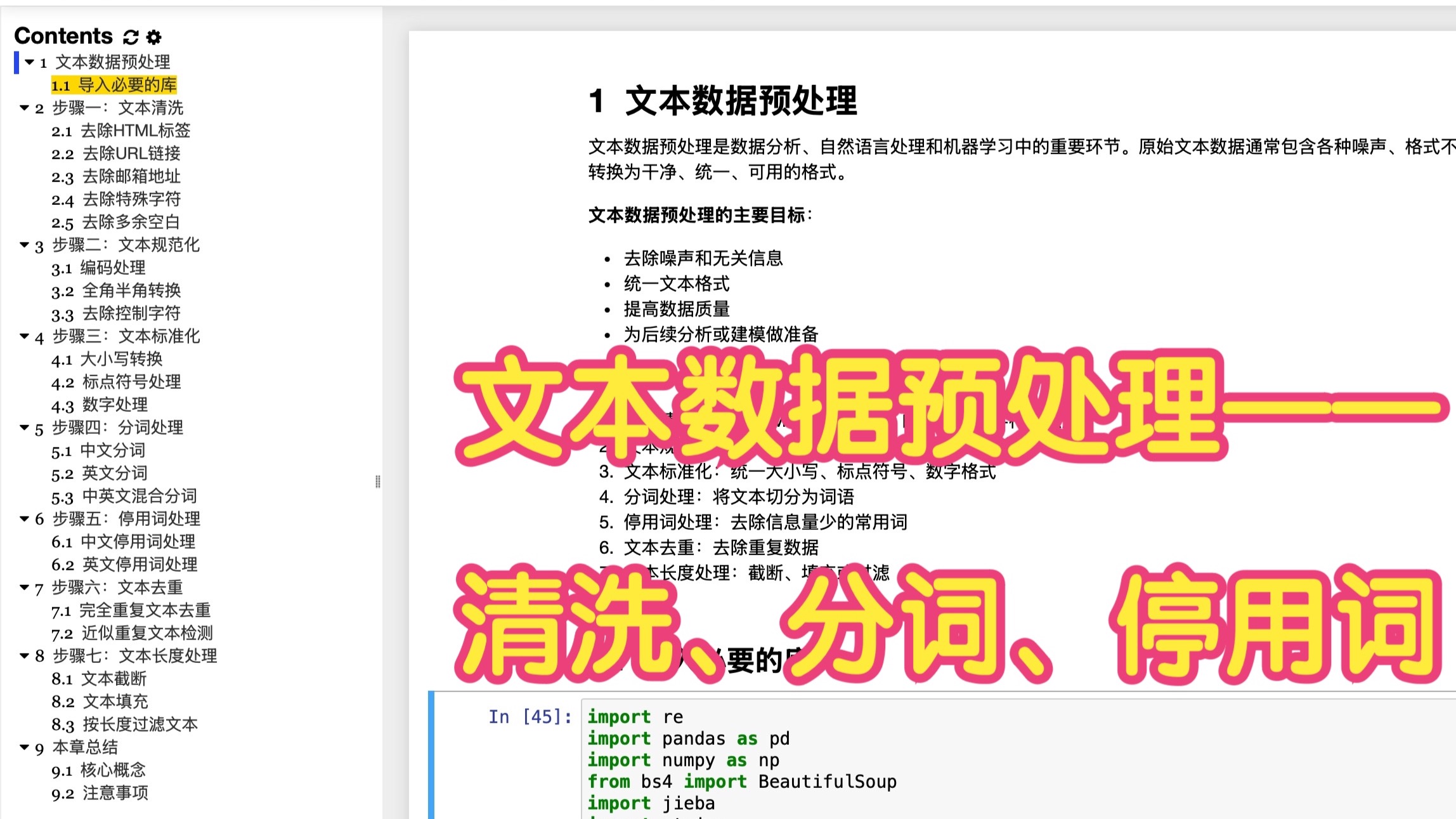The height and width of the screenshot is (819, 1456).
Task: Click bullet text 去除噪声和无关信息
Action: pyautogui.click(x=703, y=258)
